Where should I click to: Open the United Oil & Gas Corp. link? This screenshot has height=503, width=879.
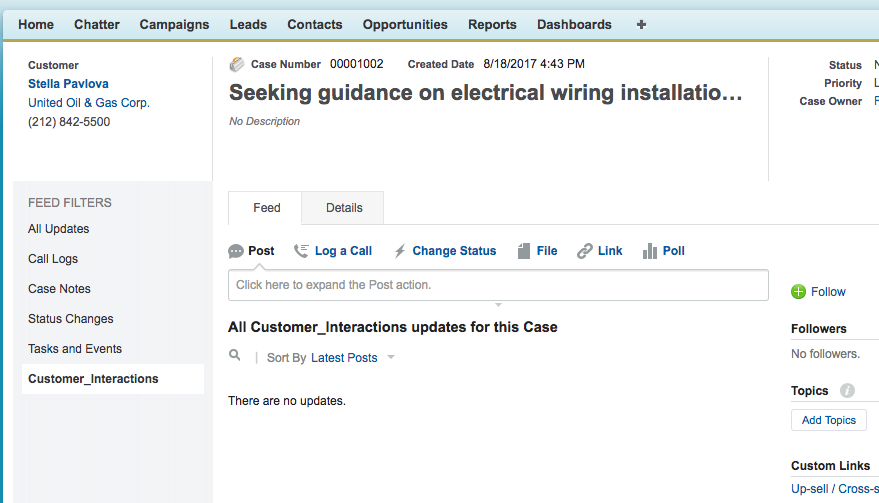point(89,103)
